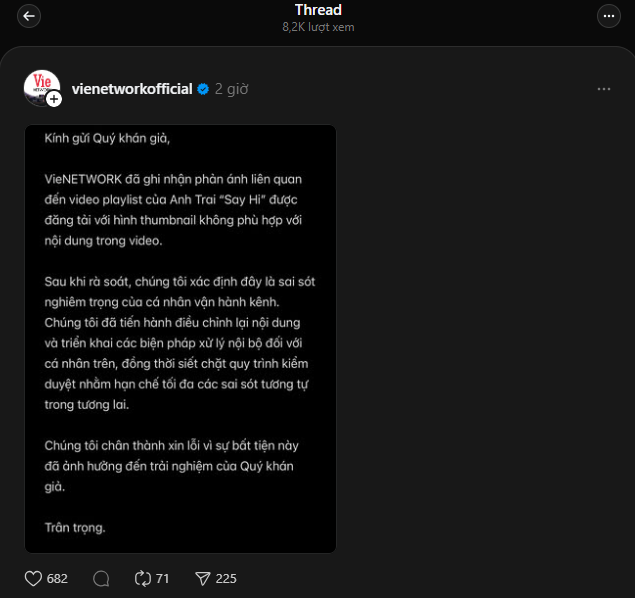Viewport: 635px width, 598px height.
Task: Reply using the comment bubble icon
Action: click(101, 578)
